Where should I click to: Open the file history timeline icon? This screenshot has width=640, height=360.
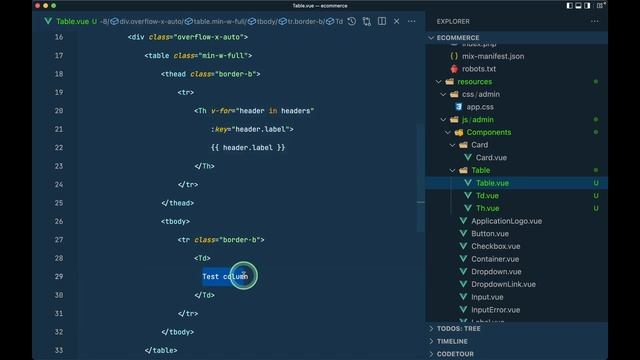[352, 21]
